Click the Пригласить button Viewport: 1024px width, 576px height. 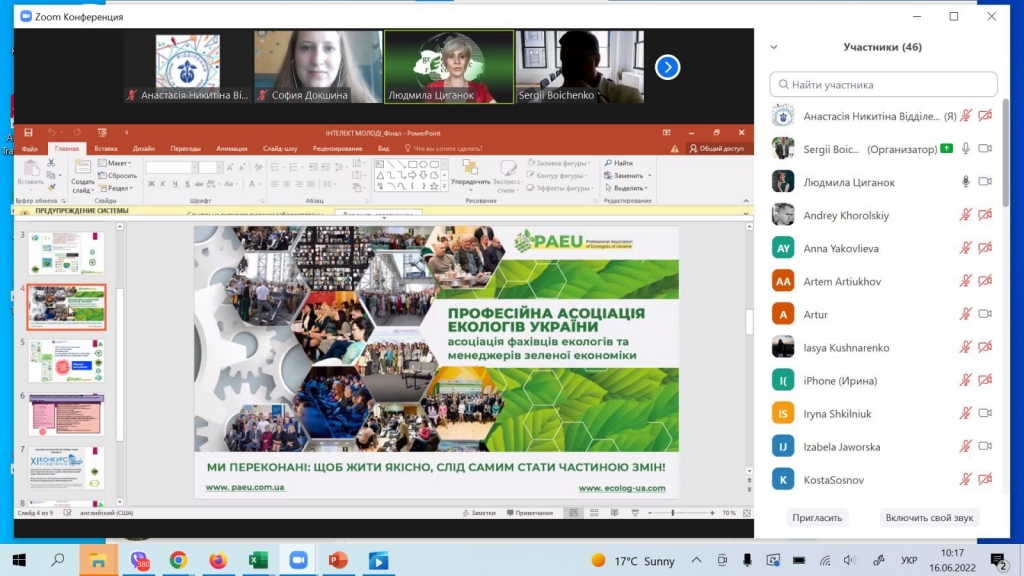point(817,518)
